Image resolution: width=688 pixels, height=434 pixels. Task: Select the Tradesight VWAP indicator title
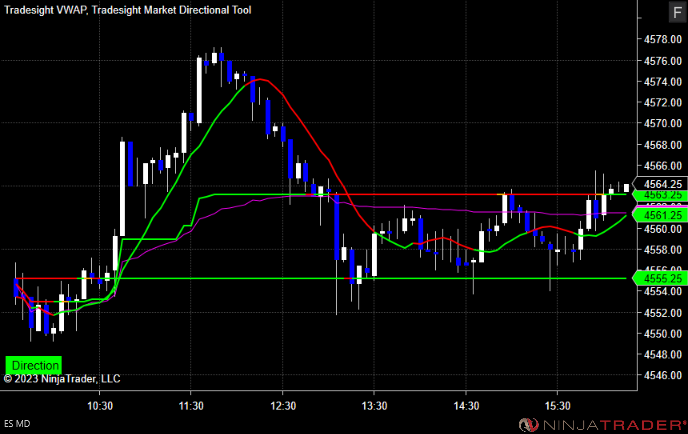(x=45, y=10)
